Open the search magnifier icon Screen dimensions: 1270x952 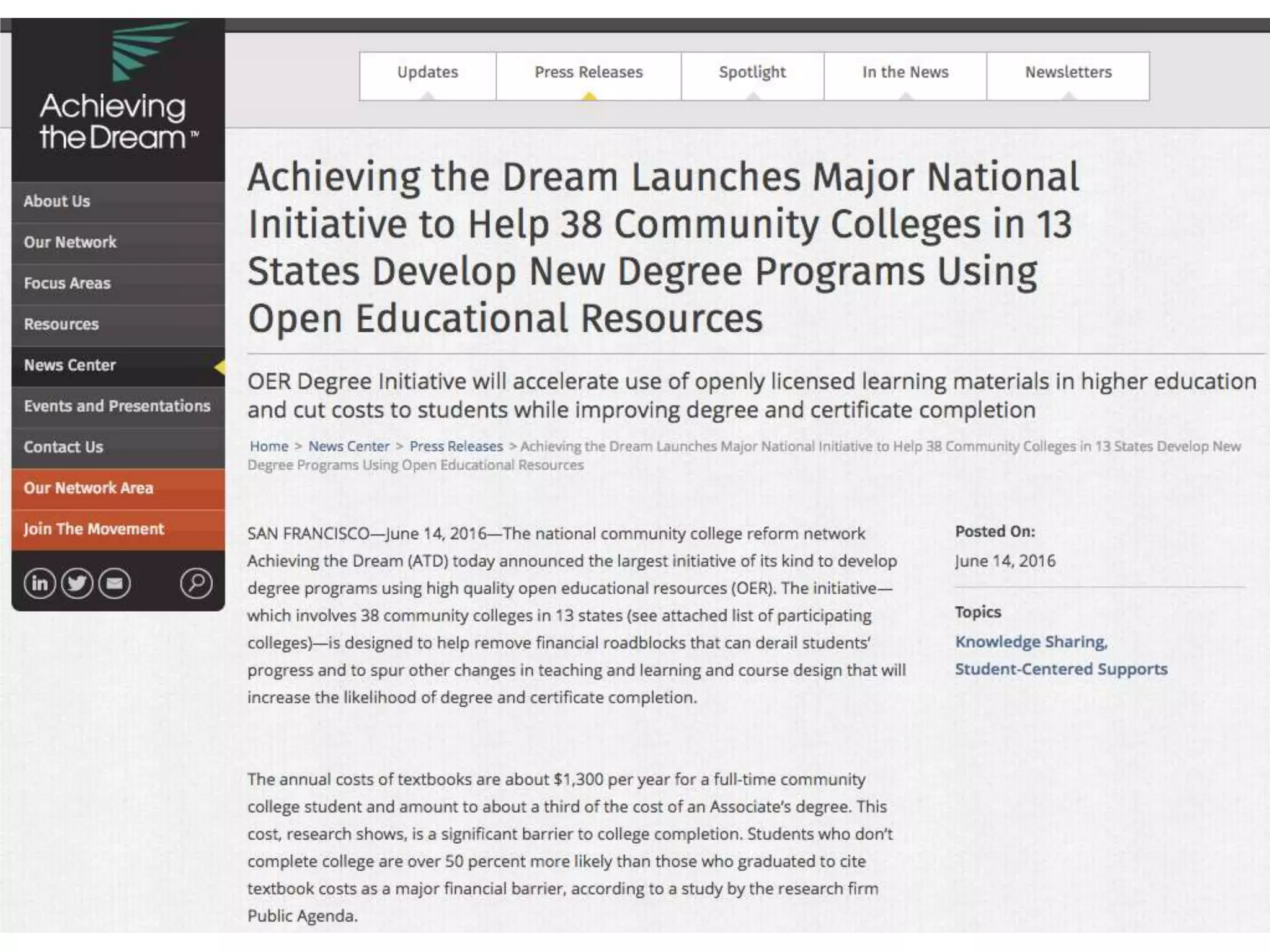coord(197,583)
